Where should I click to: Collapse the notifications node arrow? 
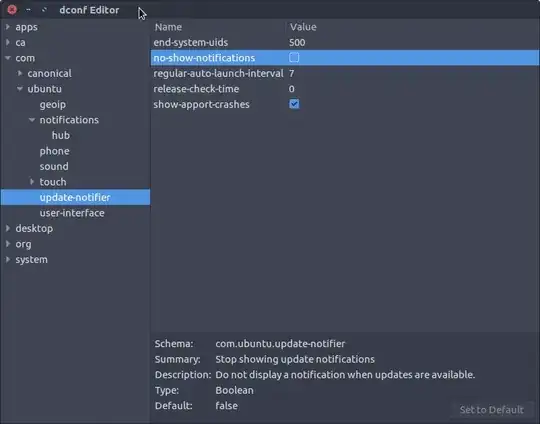pyautogui.click(x=32, y=120)
